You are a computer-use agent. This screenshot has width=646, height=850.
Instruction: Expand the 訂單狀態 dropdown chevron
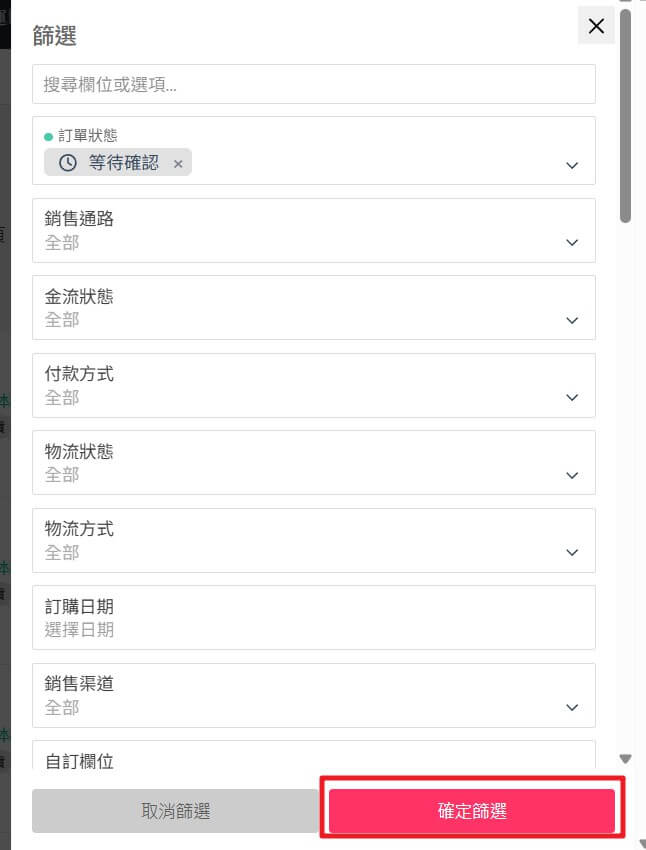(x=572, y=165)
